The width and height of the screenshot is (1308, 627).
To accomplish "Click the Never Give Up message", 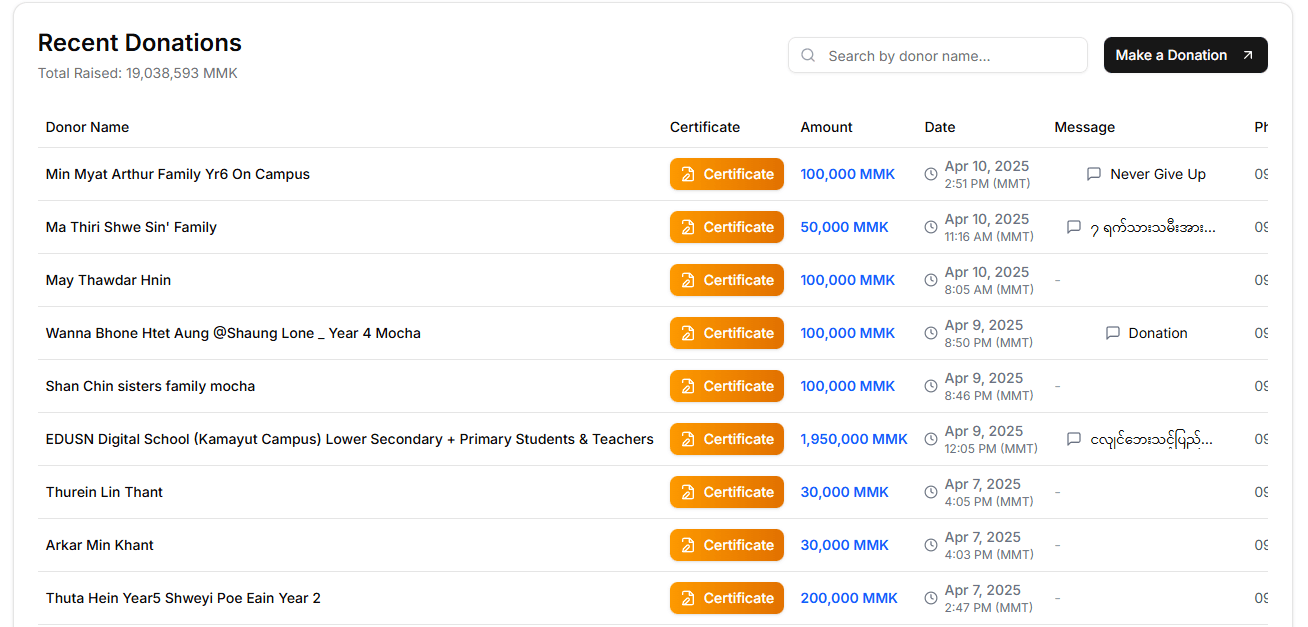I will point(1158,174).
